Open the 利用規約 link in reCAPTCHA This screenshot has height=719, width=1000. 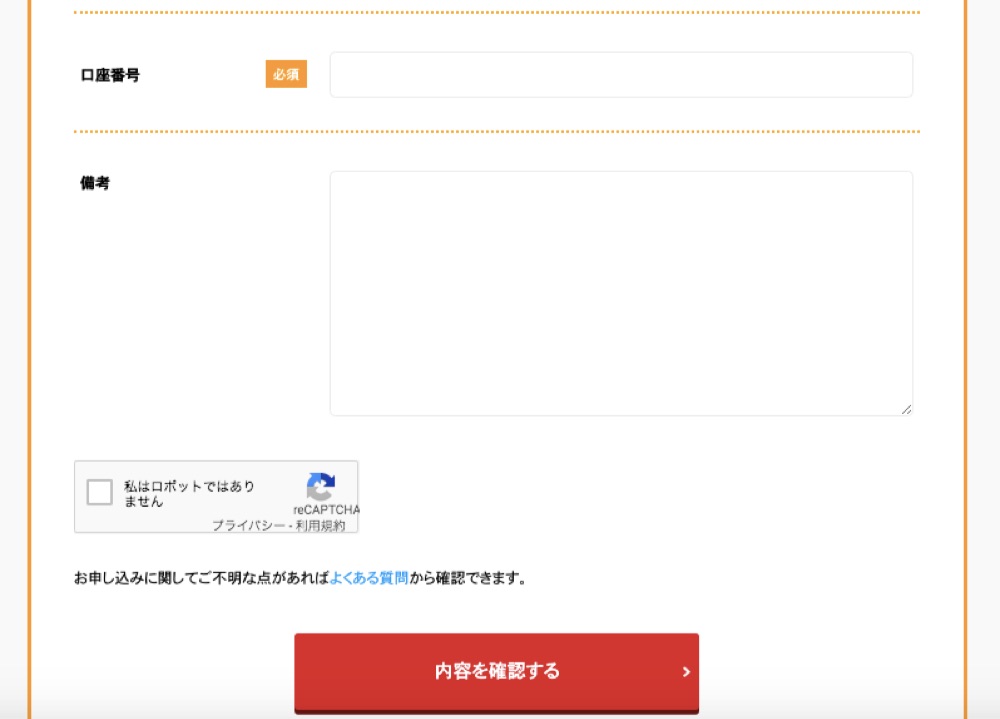click(x=320, y=525)
